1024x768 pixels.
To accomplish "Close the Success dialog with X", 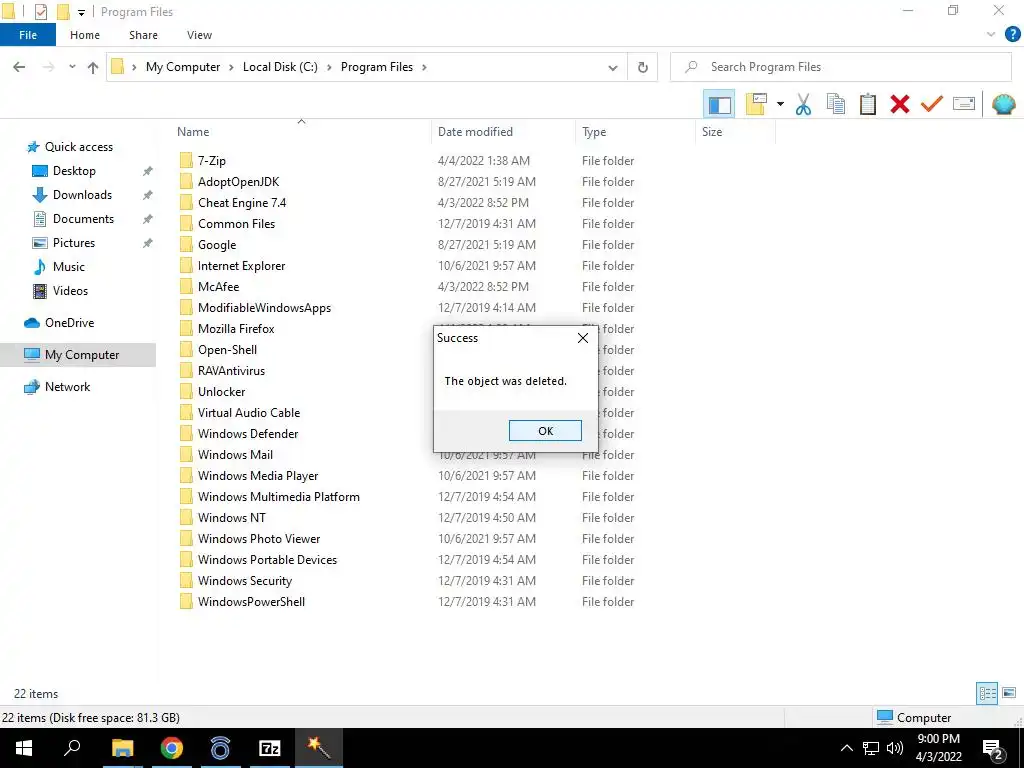I will point(583,338).
